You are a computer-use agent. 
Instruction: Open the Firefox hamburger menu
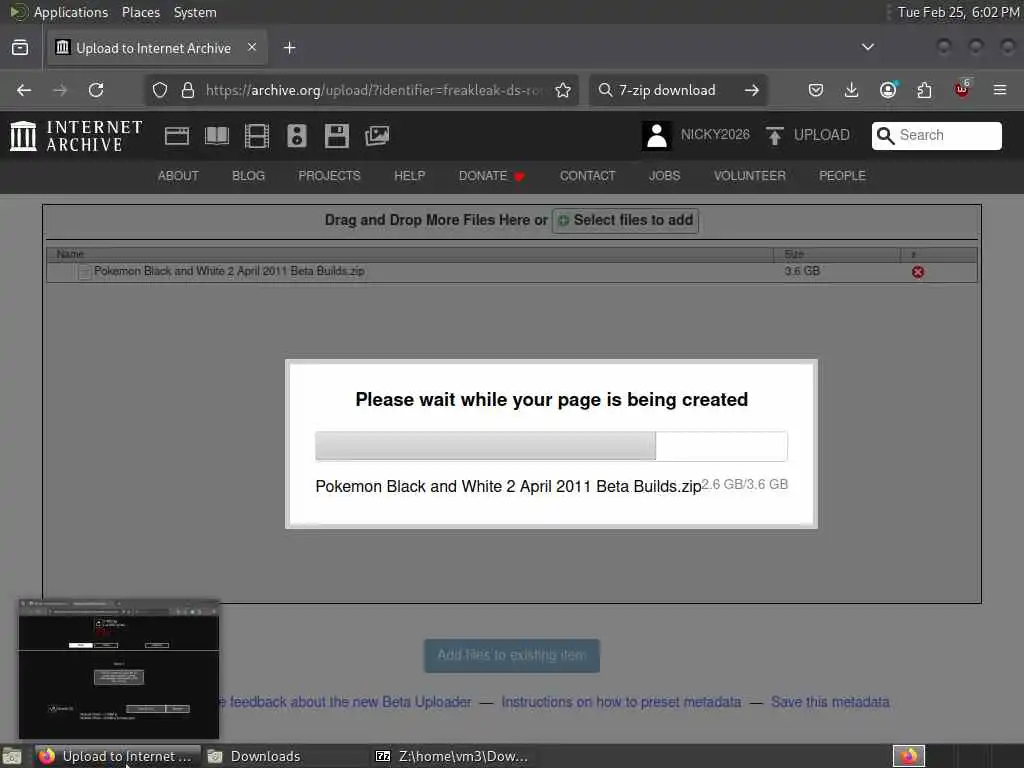tap(999, 90)
